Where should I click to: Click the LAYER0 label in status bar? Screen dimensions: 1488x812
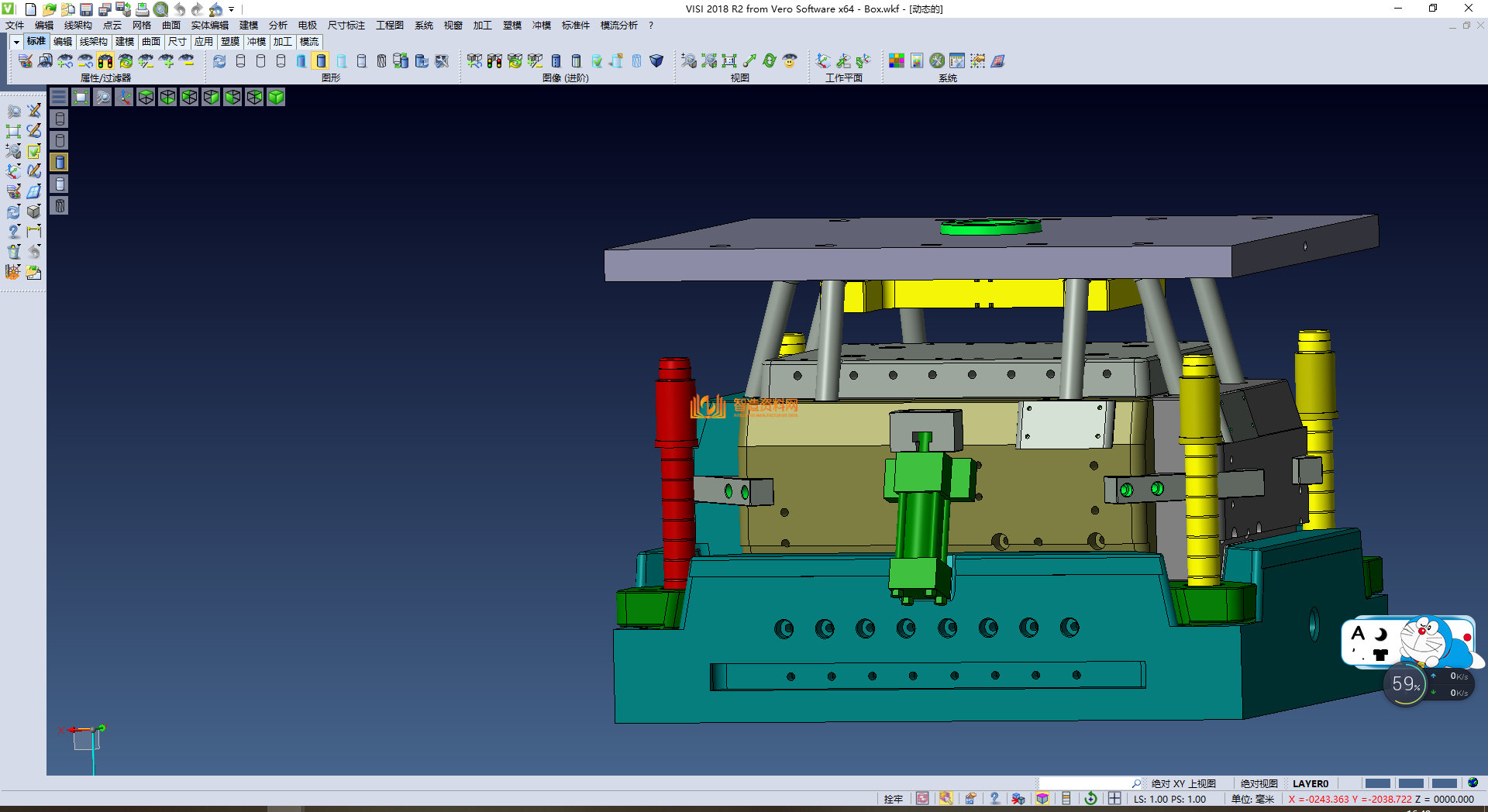point(1310,784)
